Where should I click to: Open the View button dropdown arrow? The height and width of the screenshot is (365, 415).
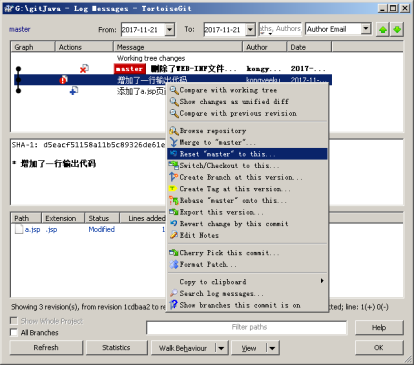click(273, 348)
